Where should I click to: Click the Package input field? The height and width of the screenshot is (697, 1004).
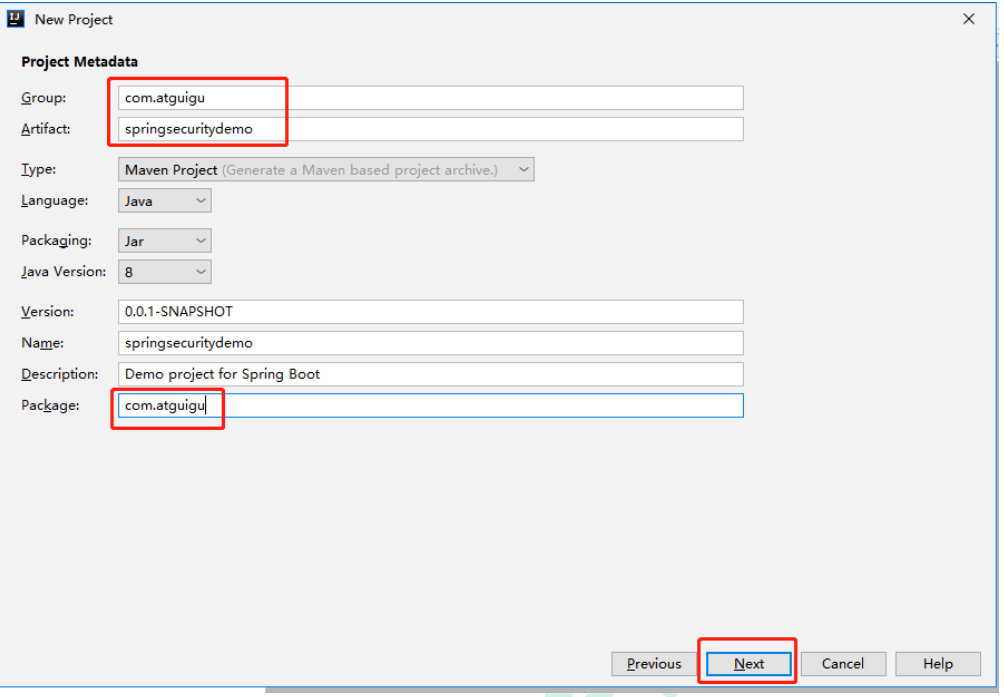point(430,406)
